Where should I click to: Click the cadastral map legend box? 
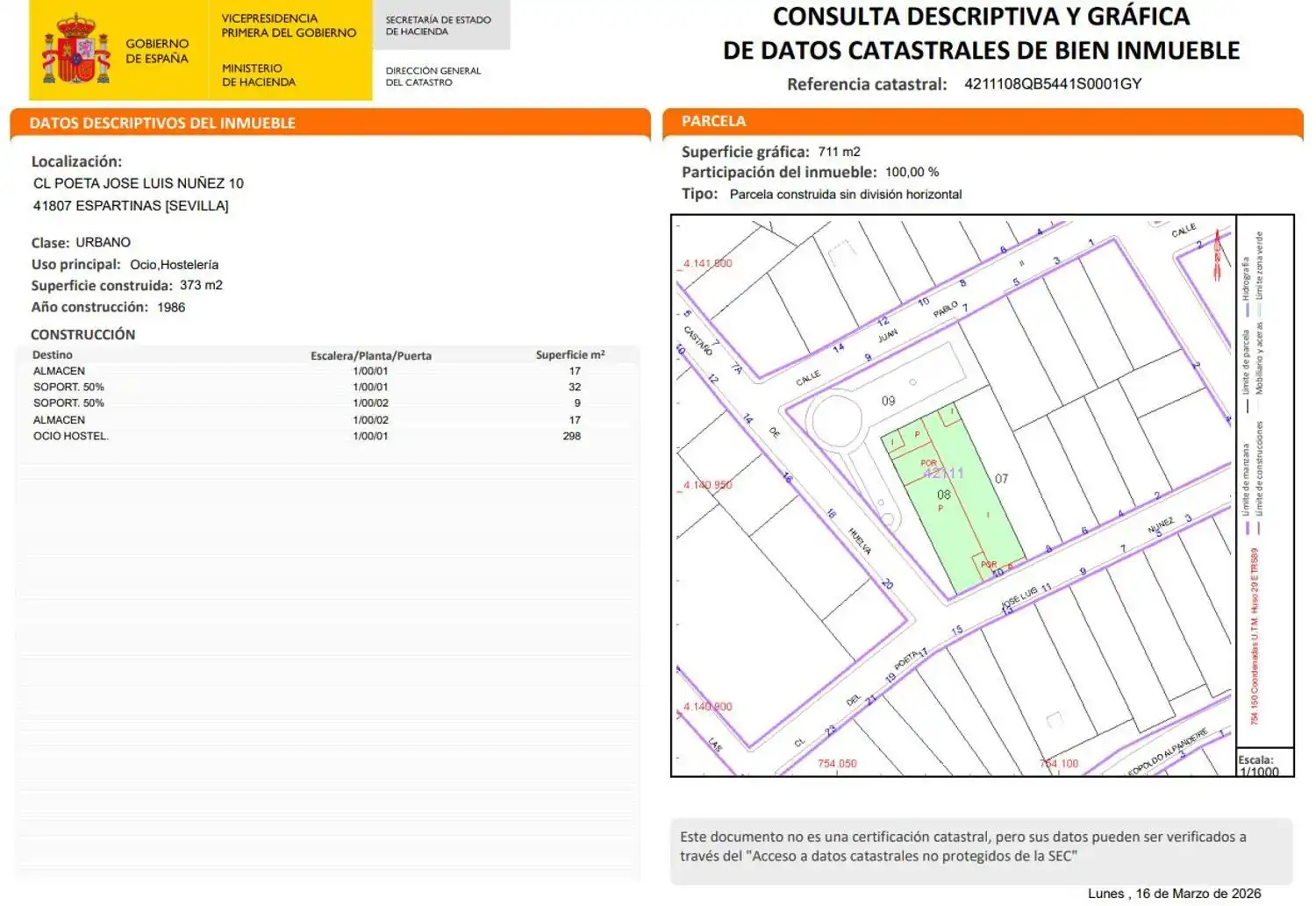(1265, 481)
